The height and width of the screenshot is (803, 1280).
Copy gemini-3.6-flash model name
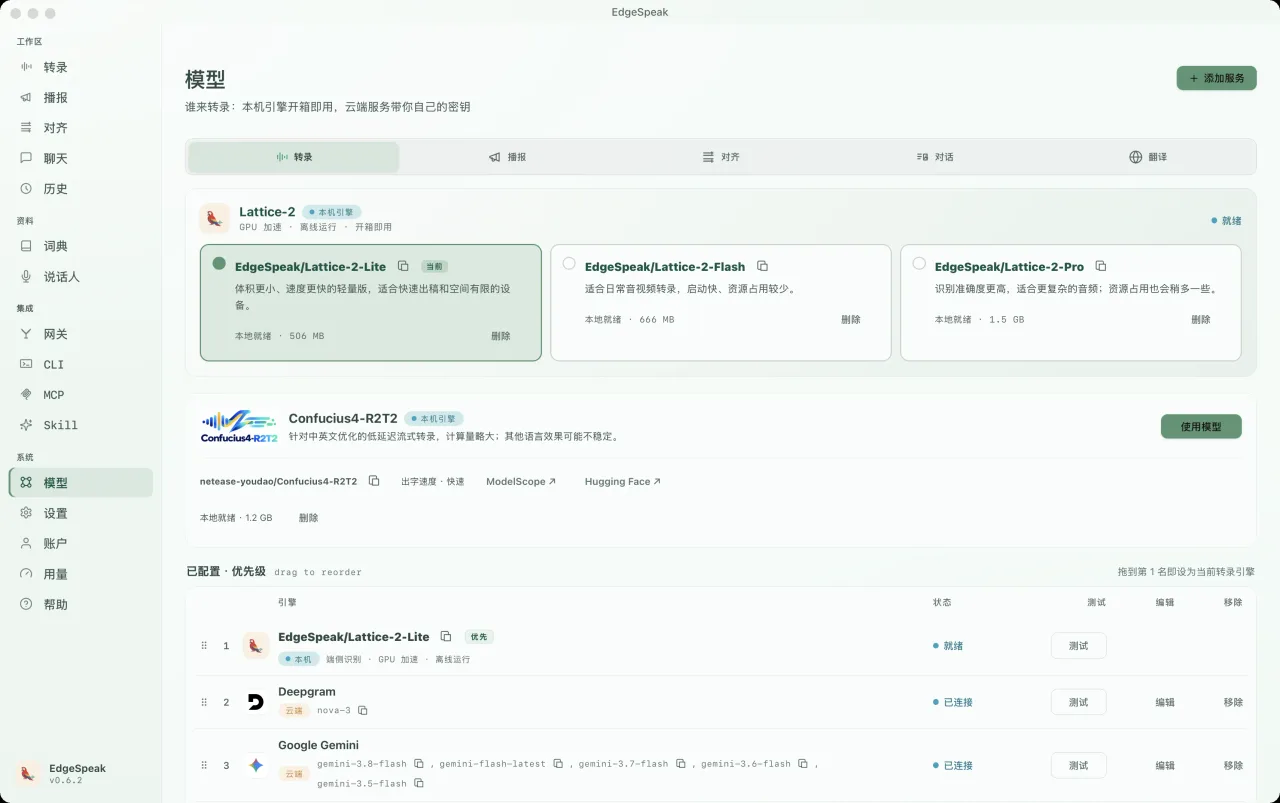click(802, 764)
